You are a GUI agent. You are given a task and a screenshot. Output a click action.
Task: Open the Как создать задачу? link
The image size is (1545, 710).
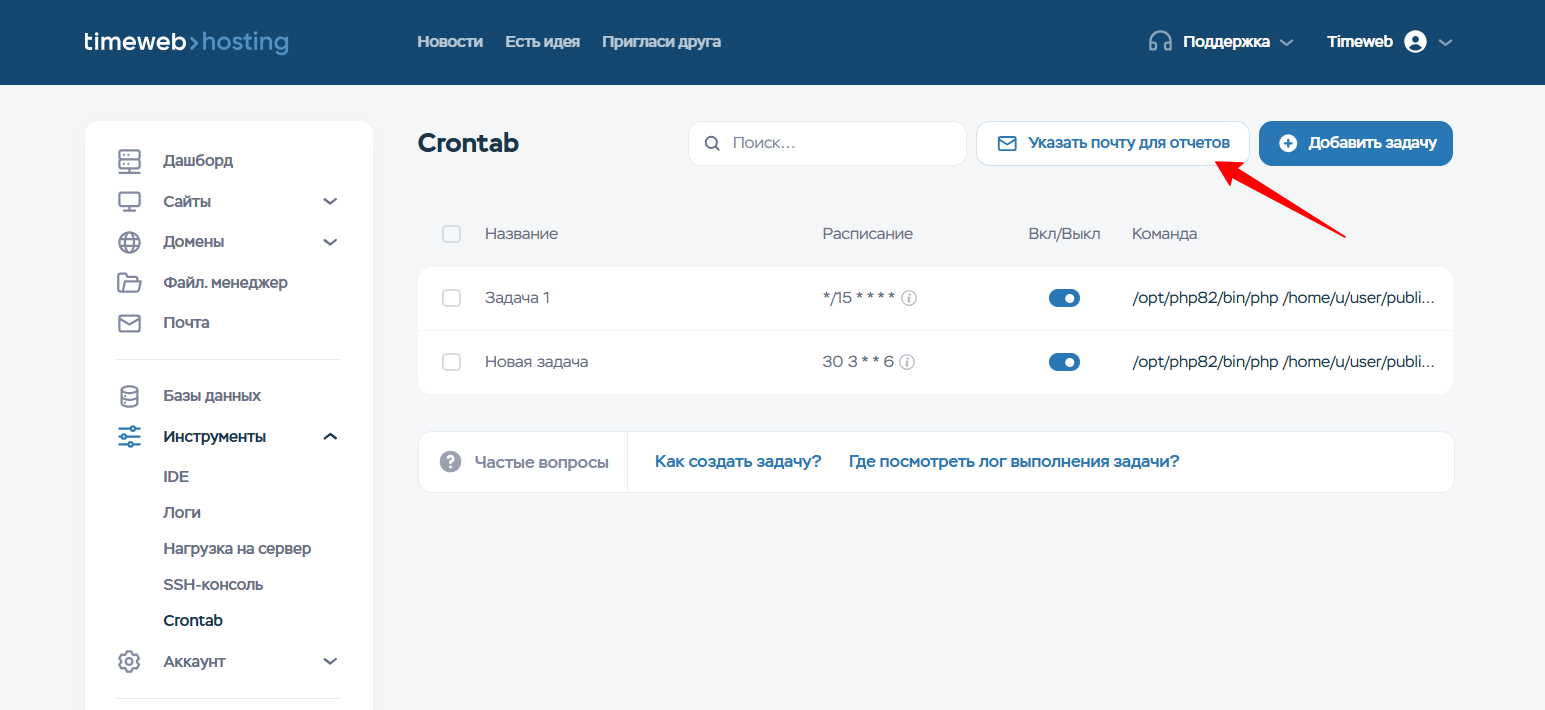click(x=738, y=461)
